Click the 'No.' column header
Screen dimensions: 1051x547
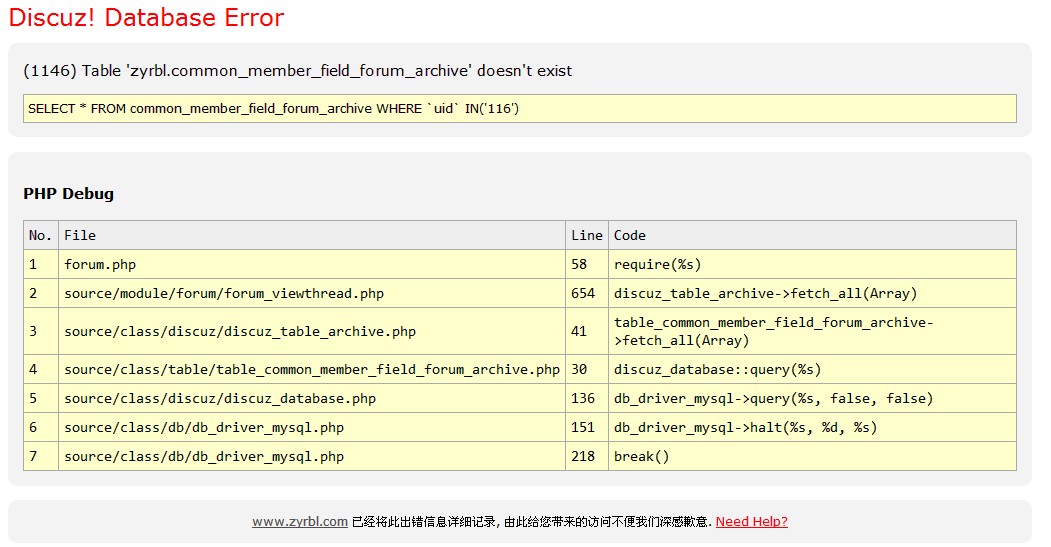[x=41, y=235]
